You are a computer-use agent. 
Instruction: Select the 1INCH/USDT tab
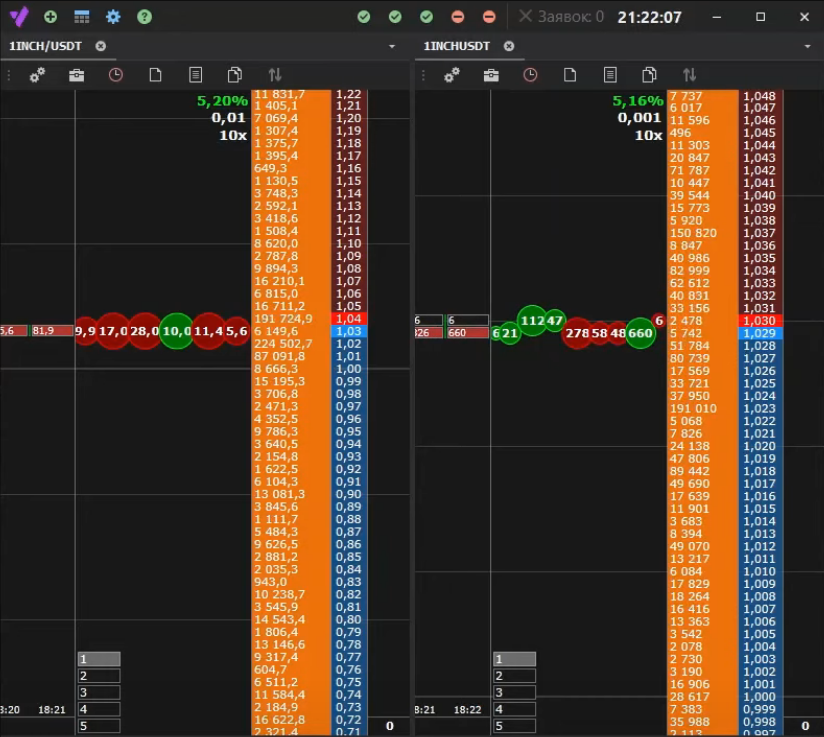click(45, 46)
